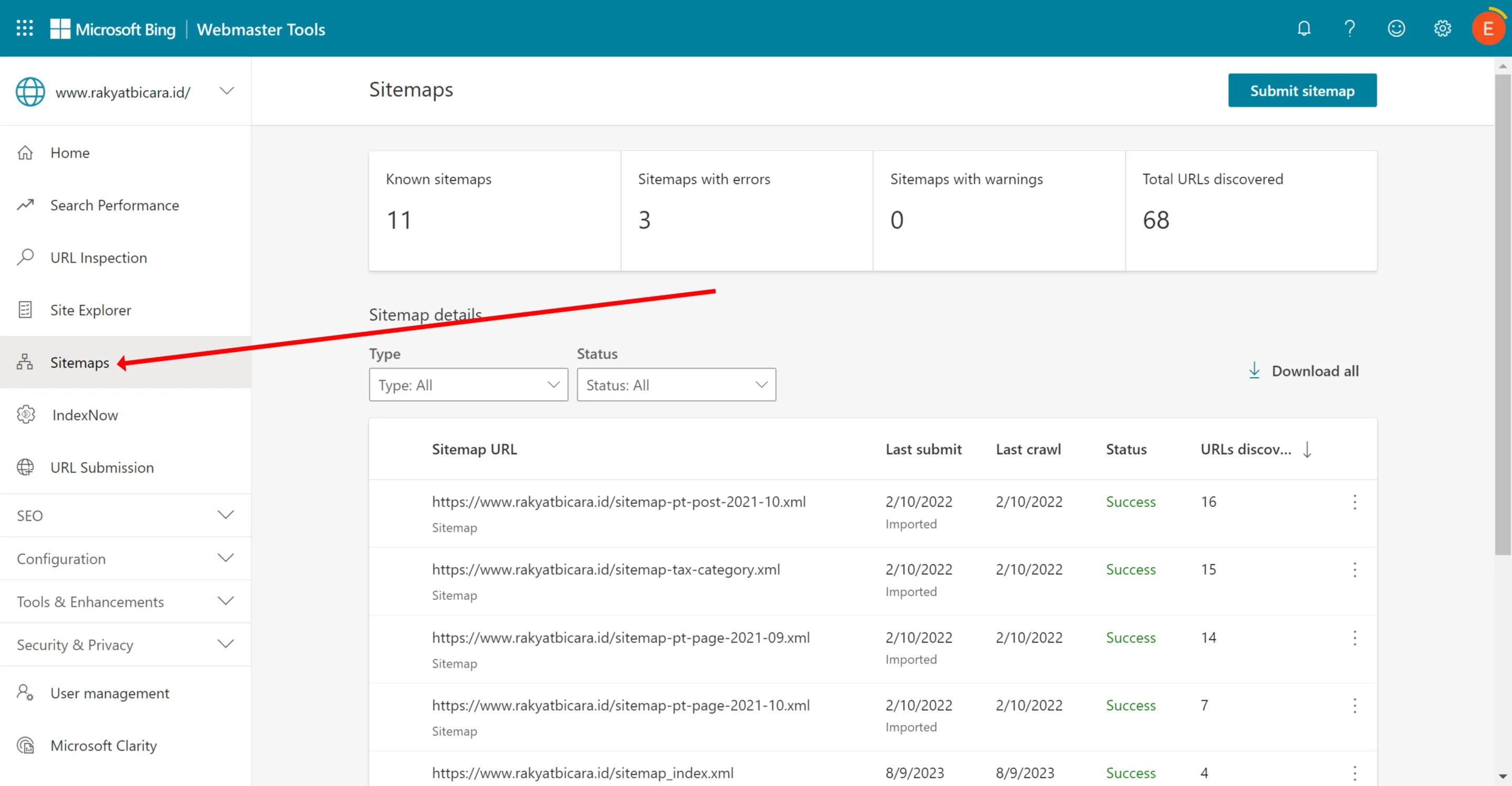Click the feedback smiley icon
1512x786 pixels.
1396,28
